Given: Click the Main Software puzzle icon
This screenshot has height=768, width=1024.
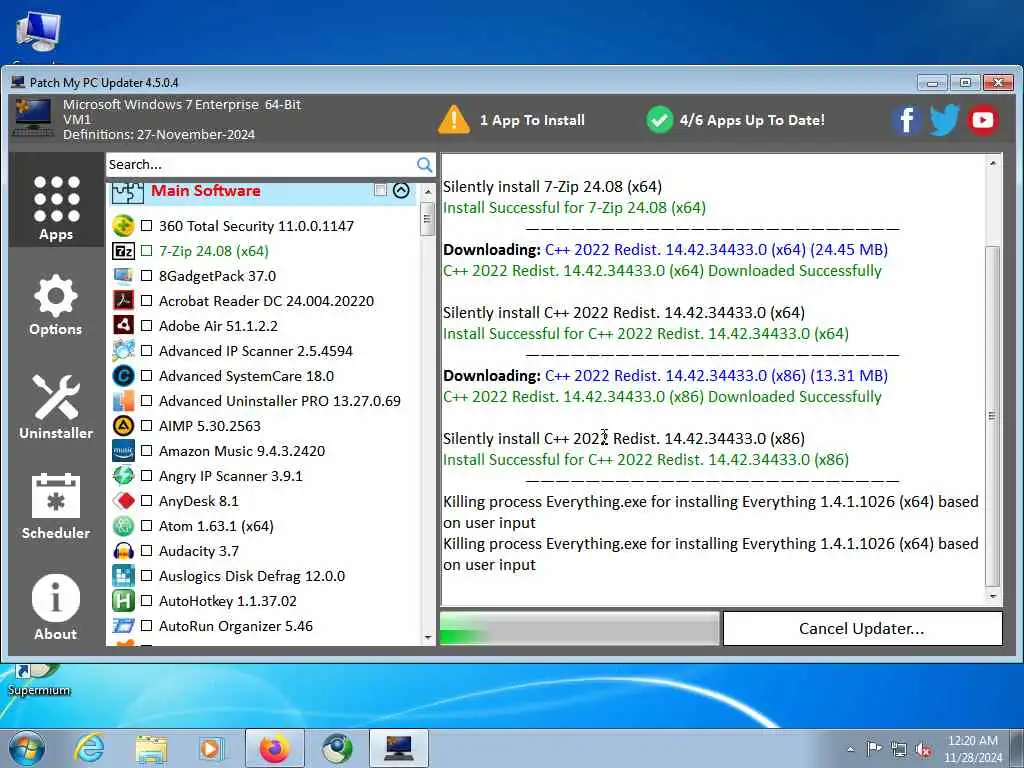Looking at the screenshot, I should tap(127, 193).
